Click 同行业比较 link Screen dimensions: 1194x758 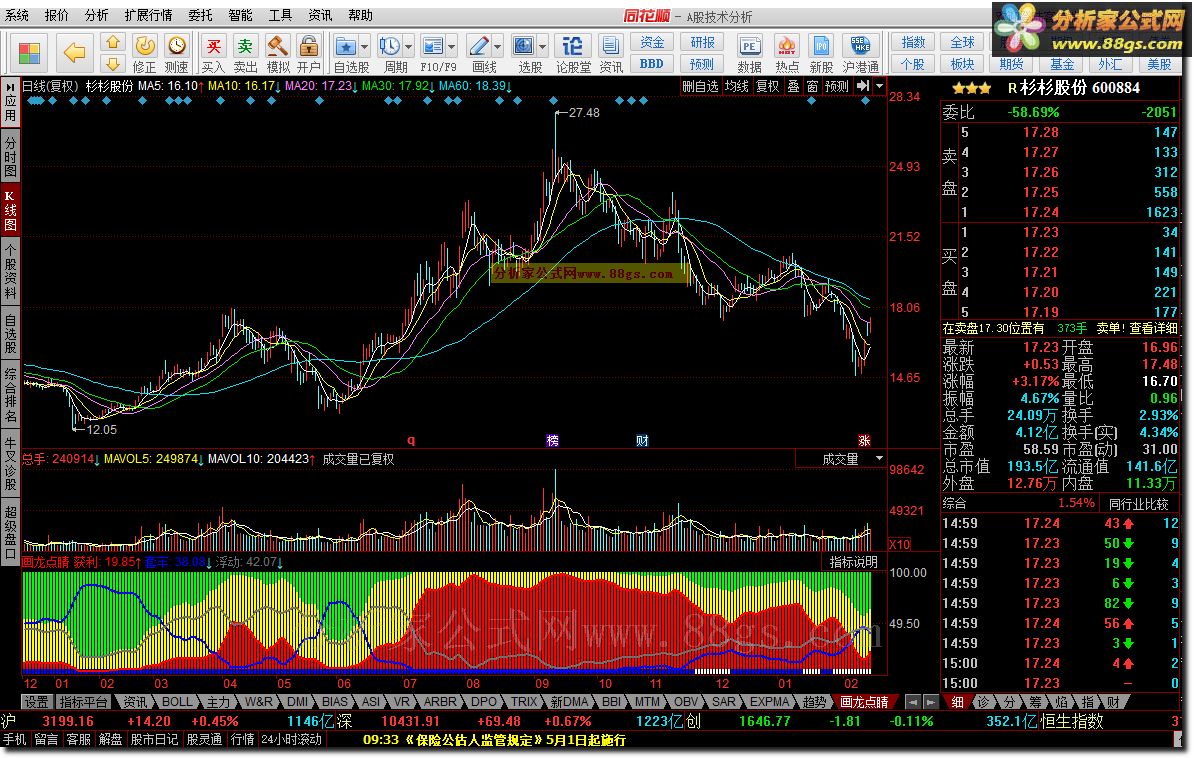[1138, 504]
